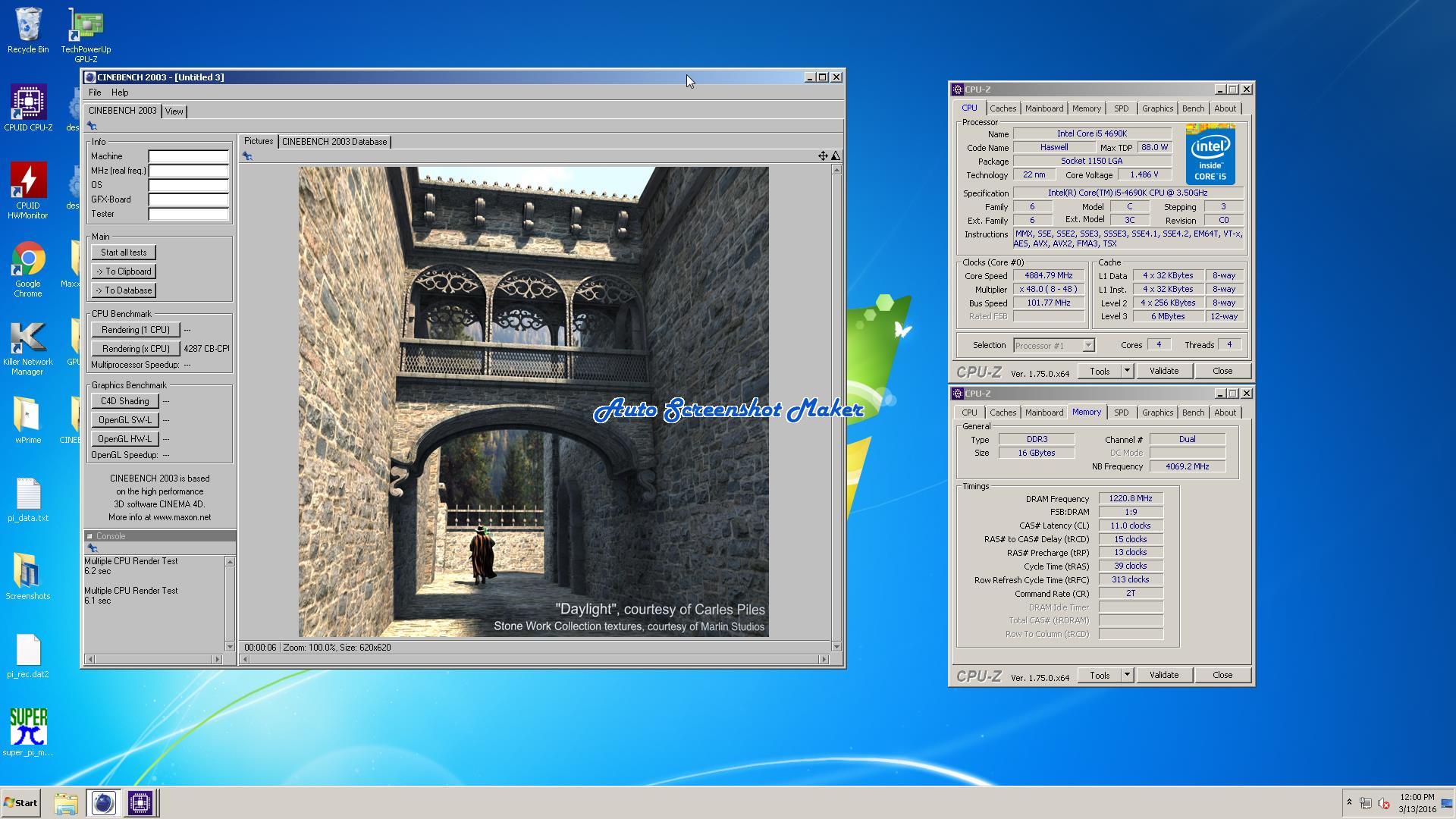The height and width of the screenshot is (819, 1456).
Task: Open Bench tab in upper CPU-Z window
Action: point(1193,108)
